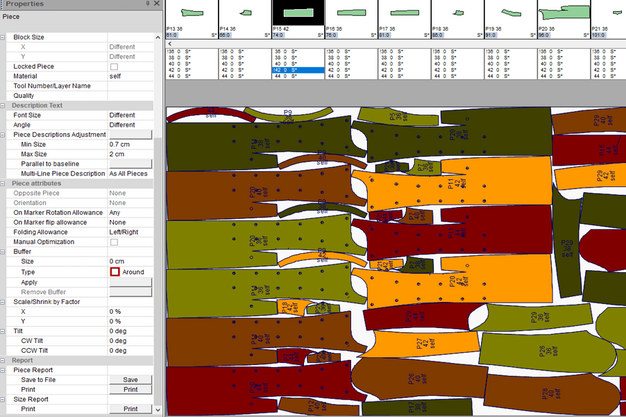The width and height of the screenshot is (626, 417).
Task: Choose the P16 piece preview icon
Action: pos(349,14)
